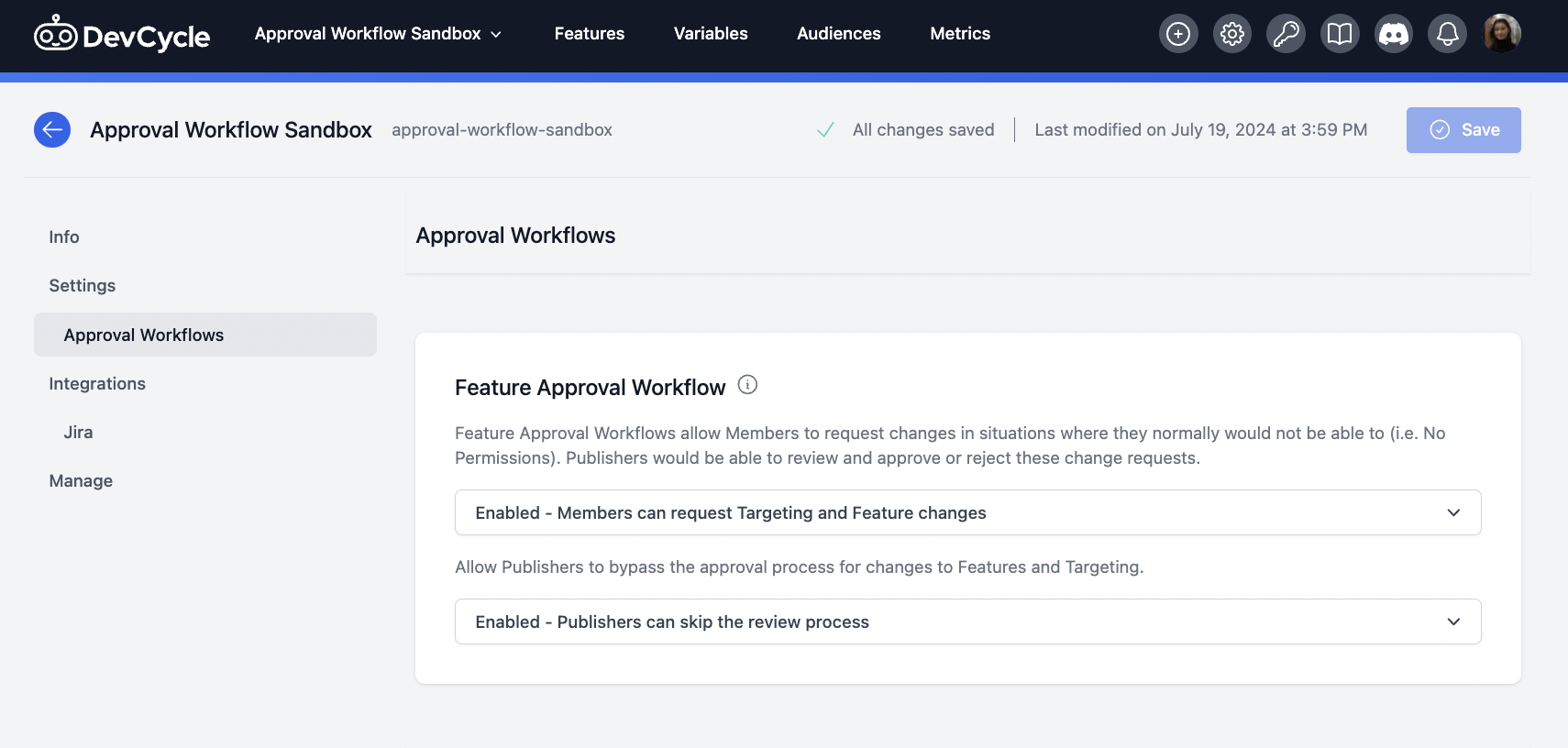Open the Jira integration sidebar item
The width and height of the screenshot is (1568, 748).
coord(78,432)
